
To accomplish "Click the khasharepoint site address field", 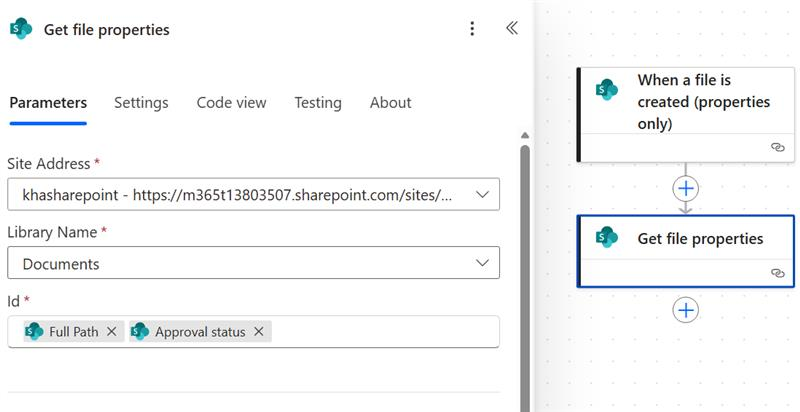I will click(x=254, y=194).
